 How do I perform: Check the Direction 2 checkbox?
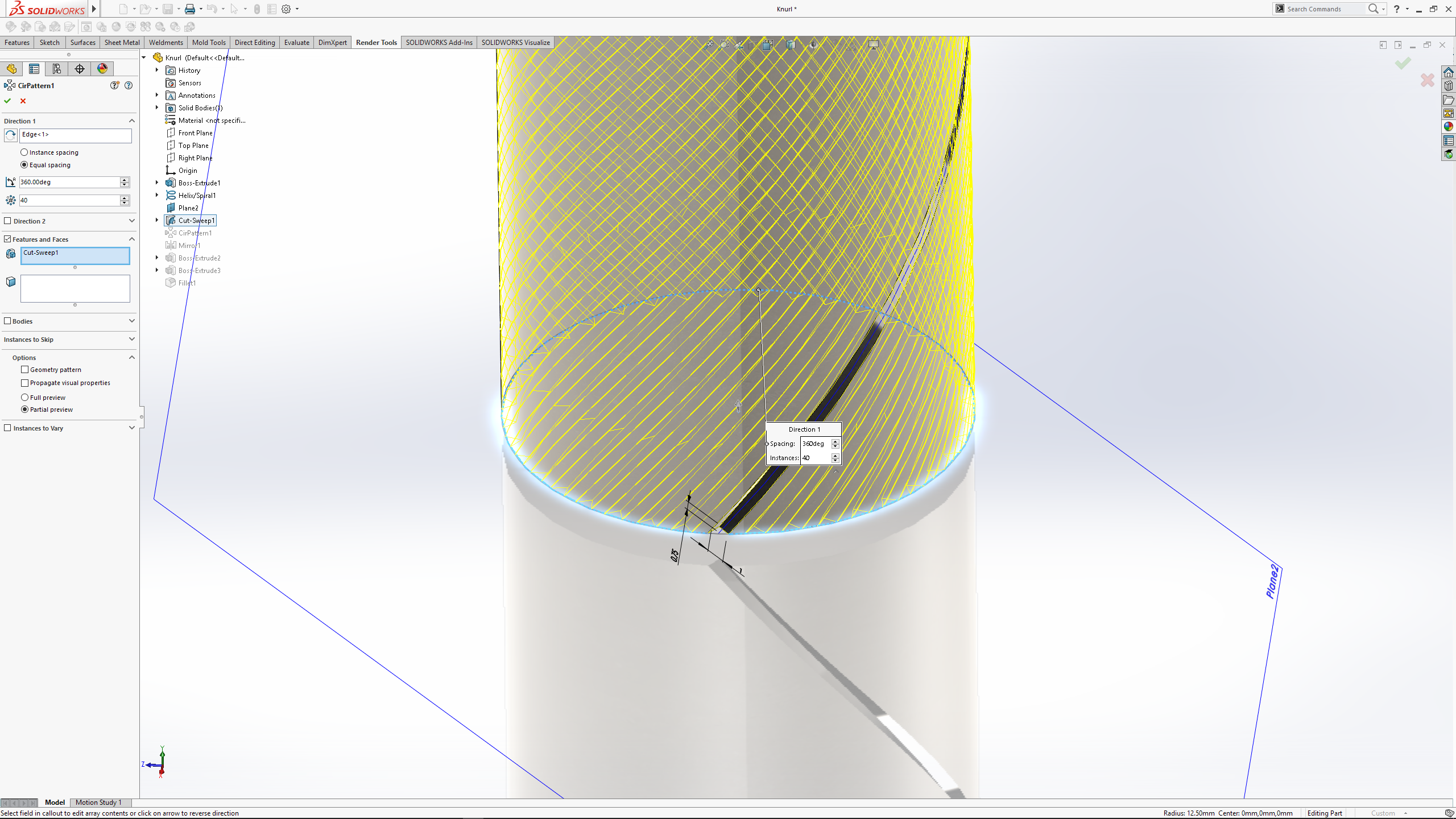click(8, 221)
